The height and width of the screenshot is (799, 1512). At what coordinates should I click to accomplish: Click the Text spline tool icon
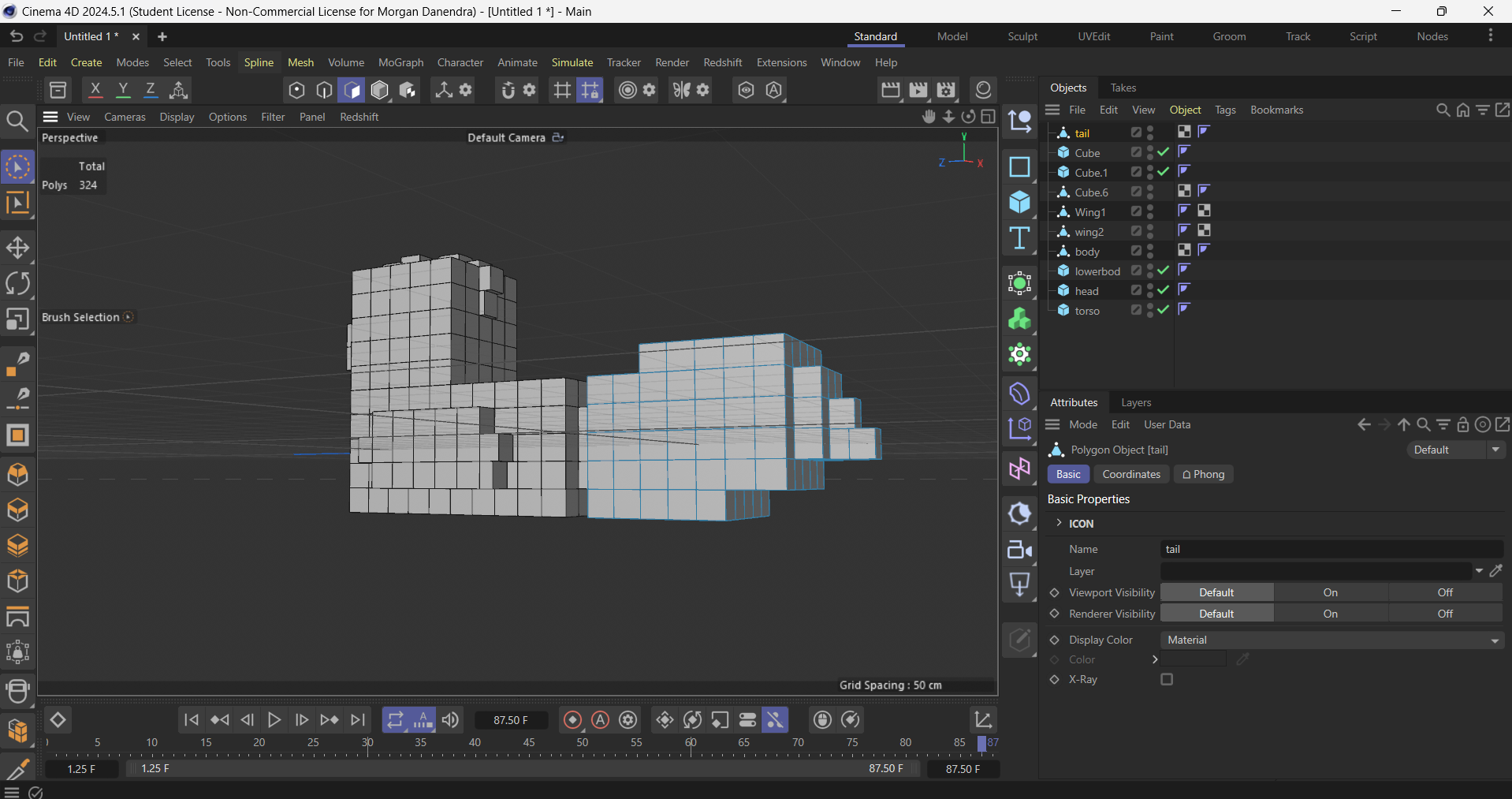(x=1019, y=238)
